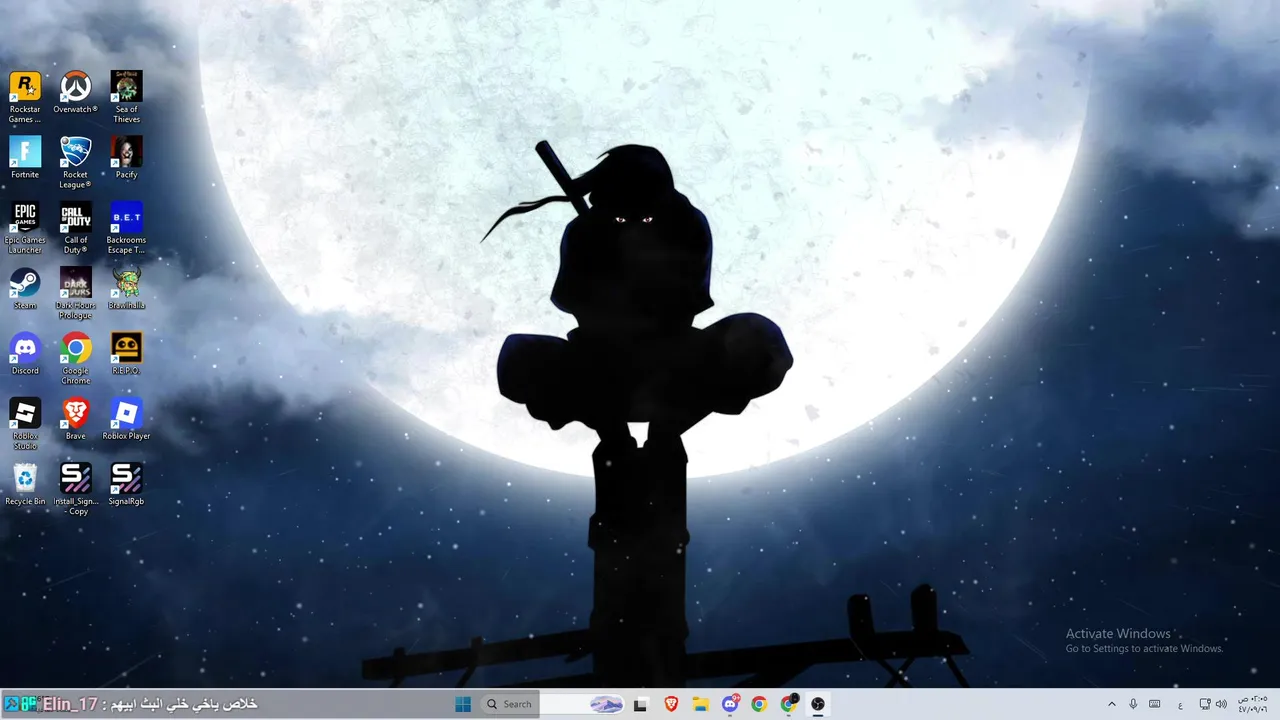Show hidden system tray icons
The image size is (1280, 720).
coord(1111,704)
